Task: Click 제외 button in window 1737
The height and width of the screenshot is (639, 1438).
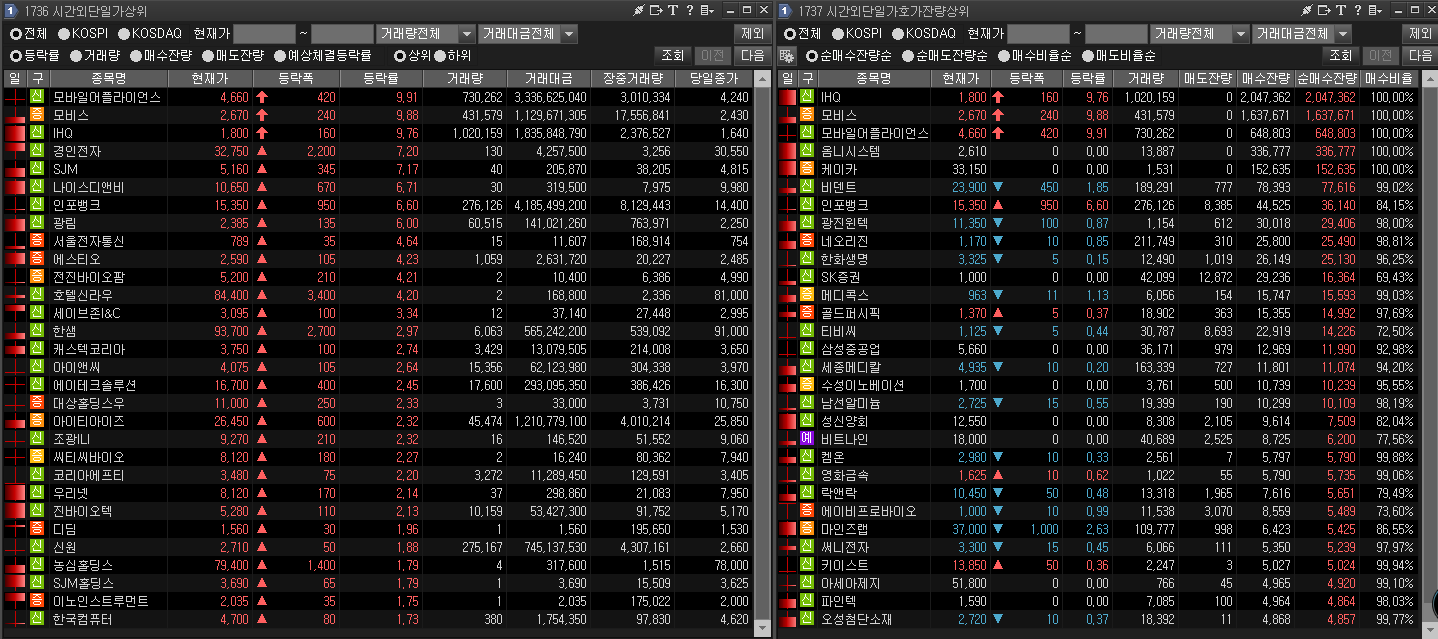Action: pyautogui.click(x=1421, y=33)
